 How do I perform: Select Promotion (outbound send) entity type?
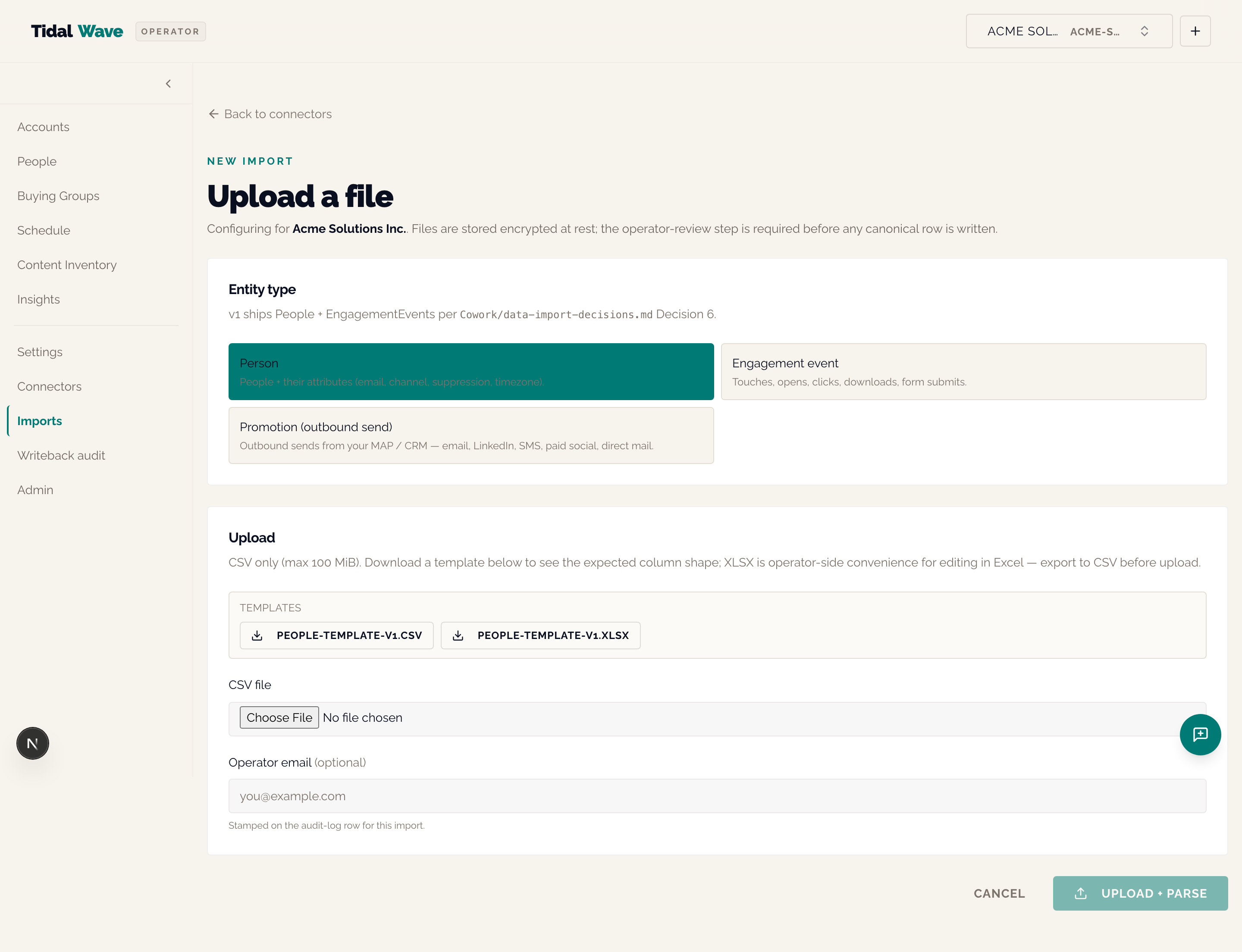(471, 436)
